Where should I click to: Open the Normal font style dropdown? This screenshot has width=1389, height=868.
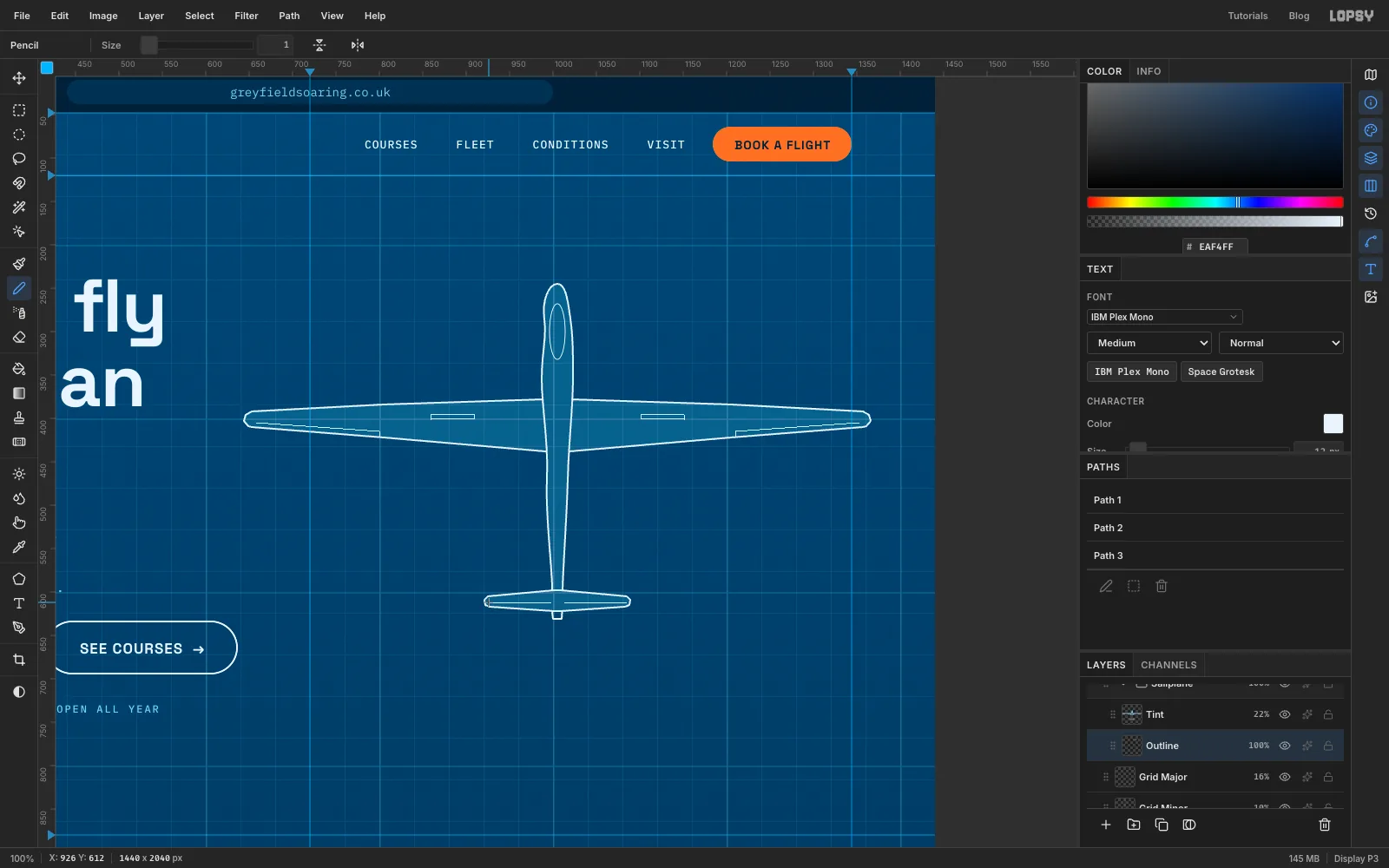pos(1281,343)
